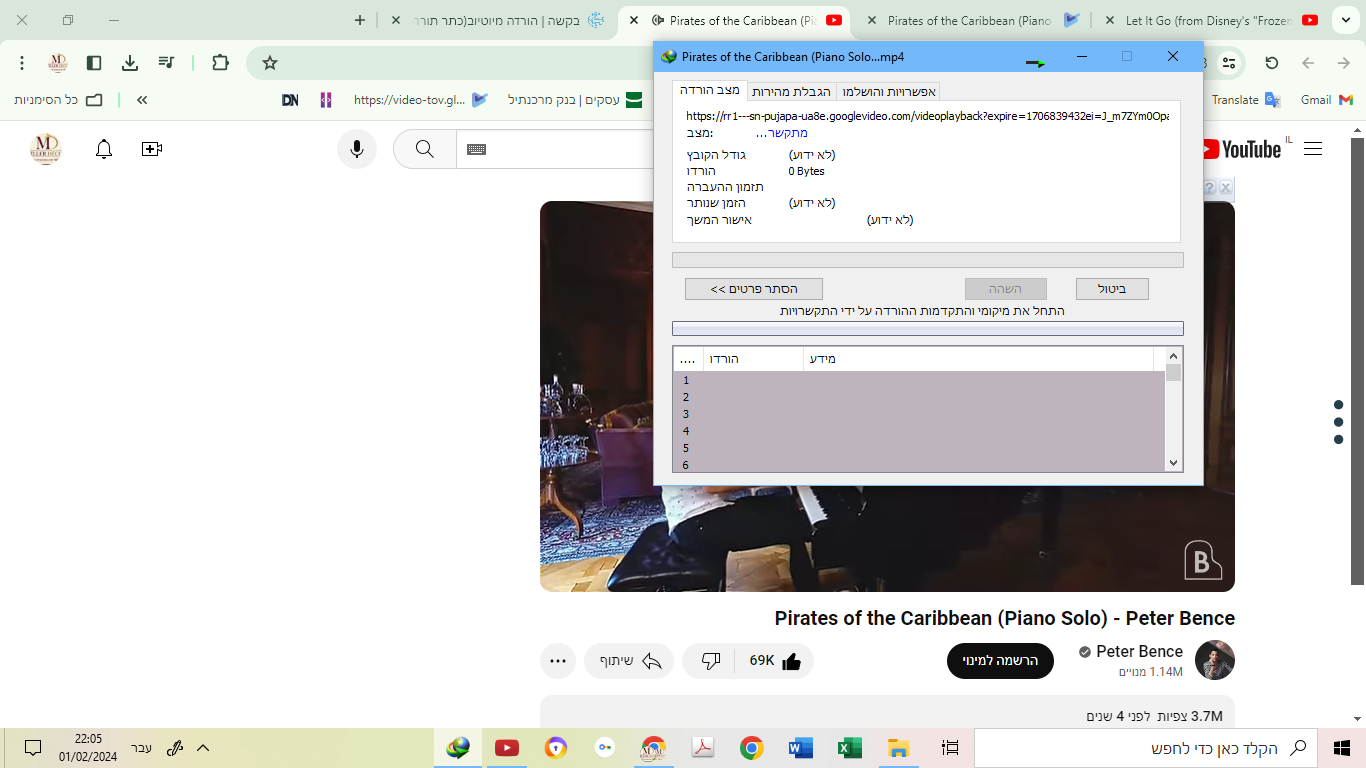Screen dimensions: 1366x768
Task: Open the Word taskbar icon
Action: 801,748
